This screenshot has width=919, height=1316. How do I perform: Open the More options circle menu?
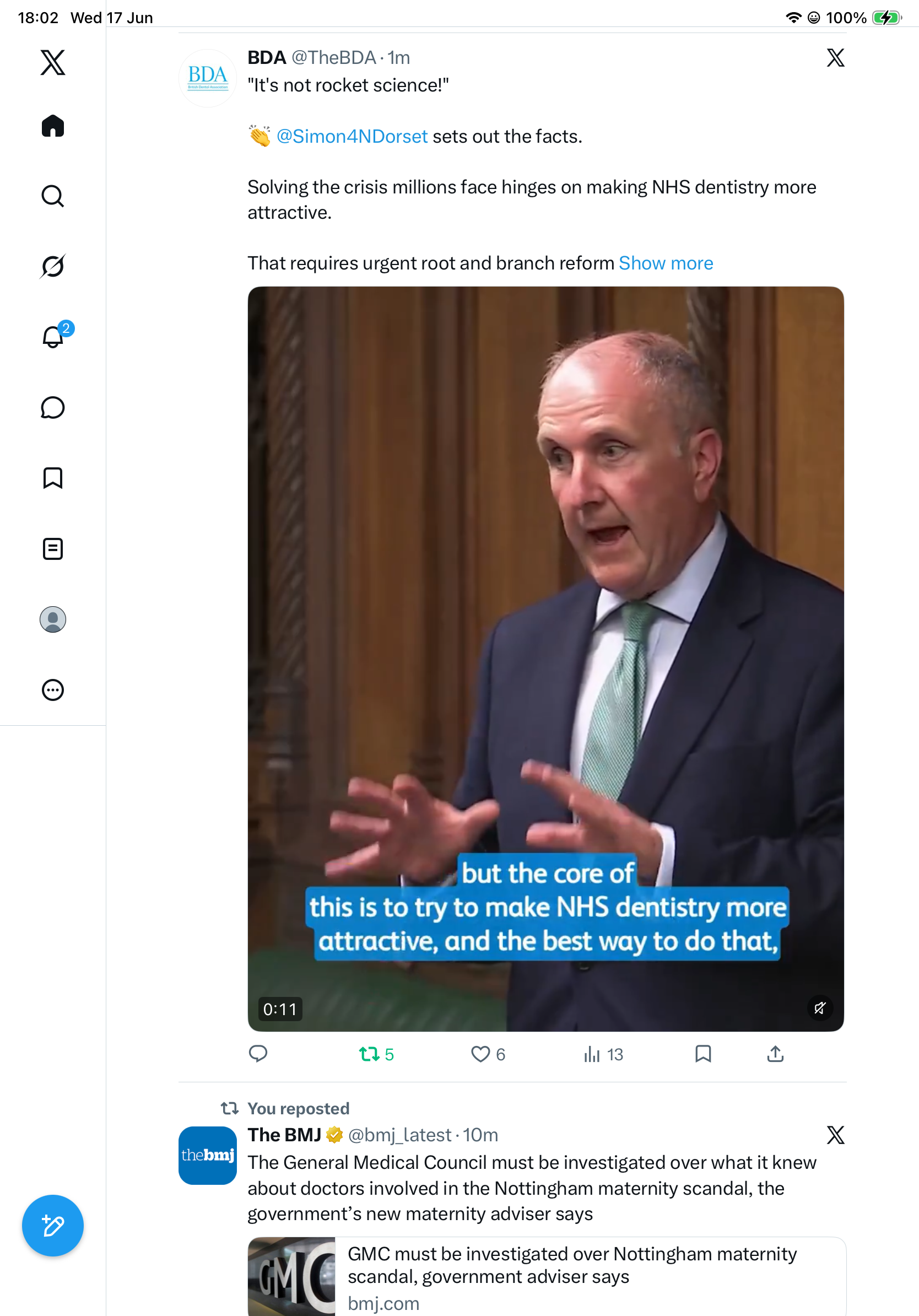53,689
